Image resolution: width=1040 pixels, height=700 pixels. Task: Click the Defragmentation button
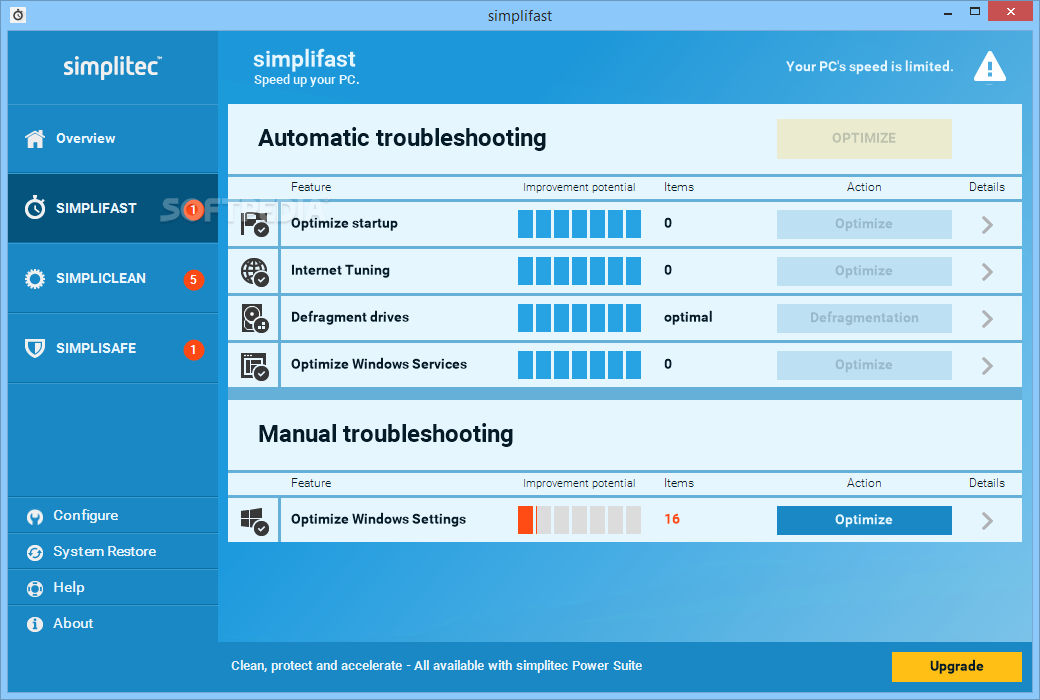(864, 318)
